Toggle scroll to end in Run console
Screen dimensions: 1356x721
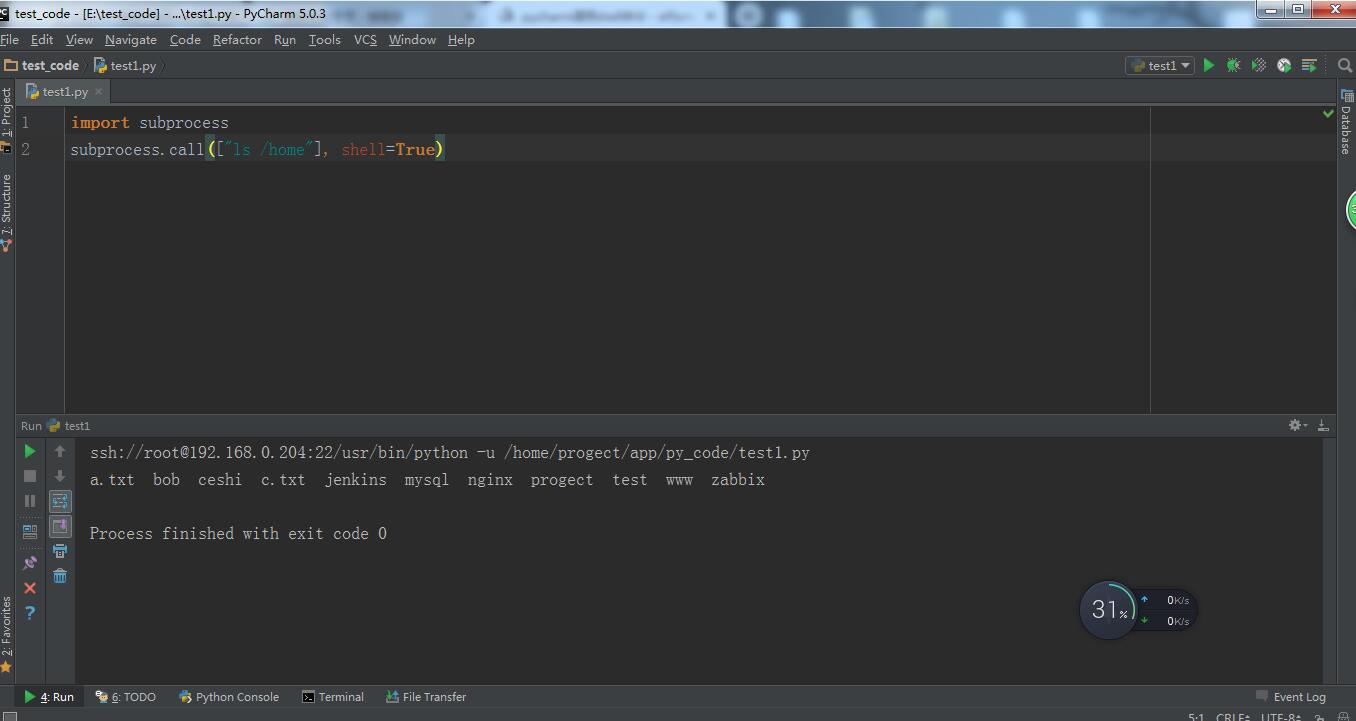pyautogui.click(x=60, y=526)
